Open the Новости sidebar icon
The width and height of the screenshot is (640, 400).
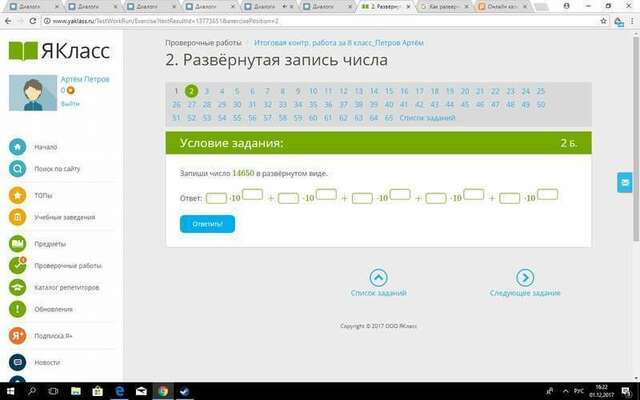(x=18, y=362)
